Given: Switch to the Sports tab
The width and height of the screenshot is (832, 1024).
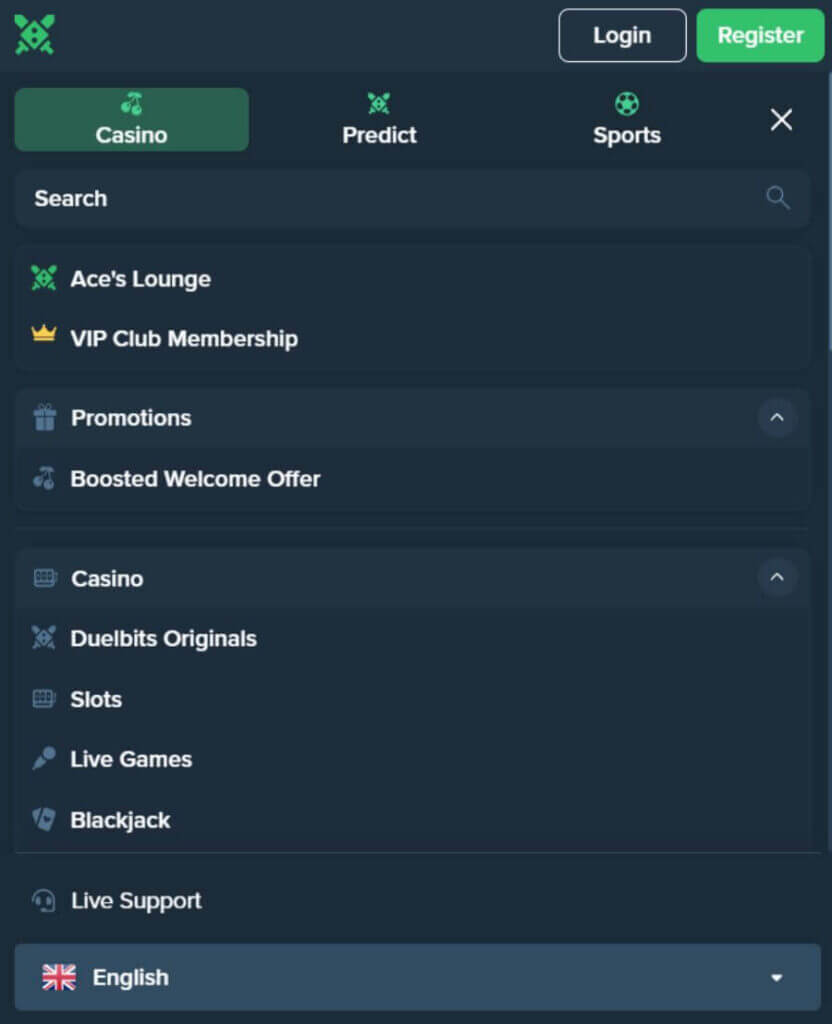Looking at the screenshot, I should [627, 120].
